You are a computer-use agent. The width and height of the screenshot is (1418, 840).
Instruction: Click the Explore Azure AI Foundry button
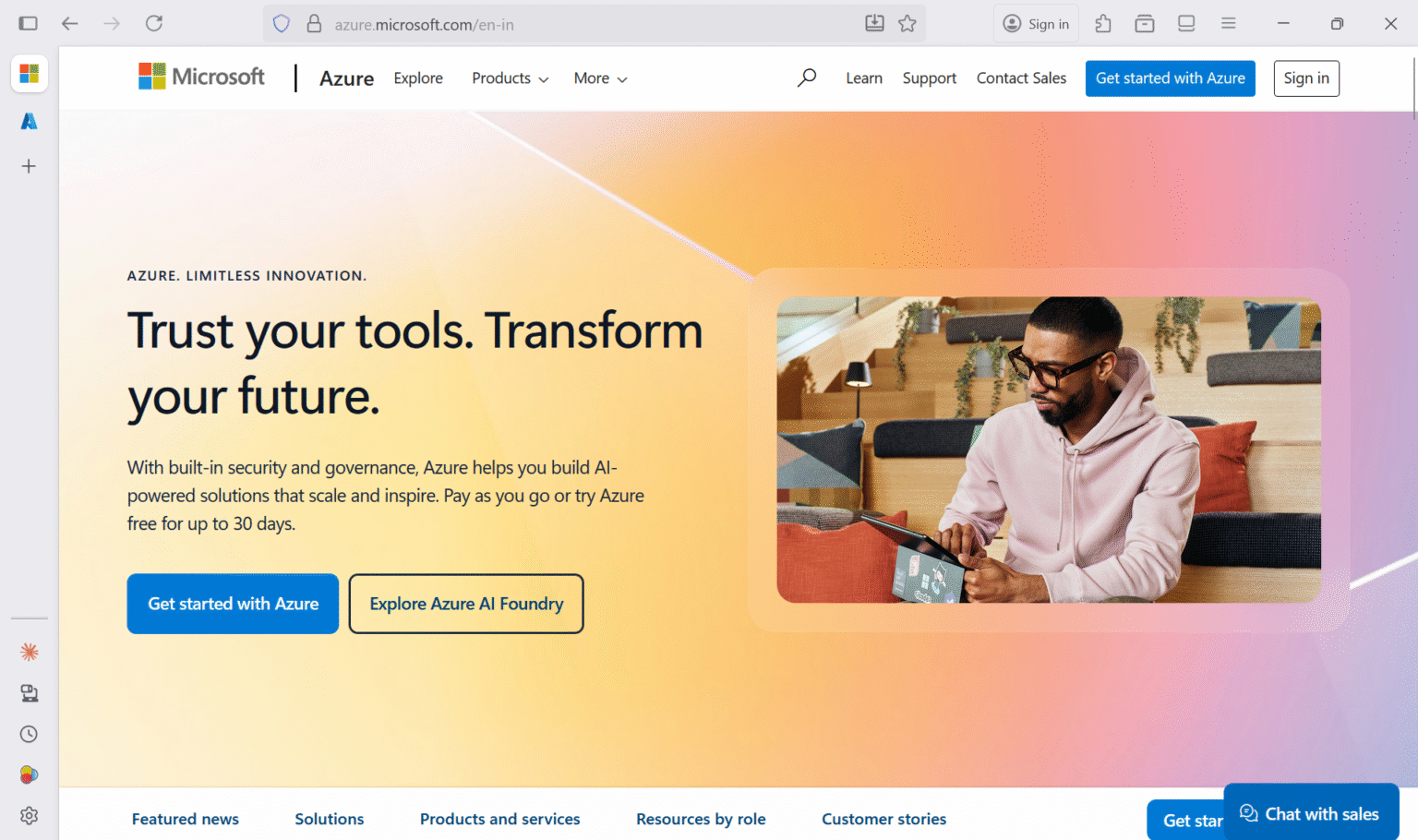click(465, 604)
